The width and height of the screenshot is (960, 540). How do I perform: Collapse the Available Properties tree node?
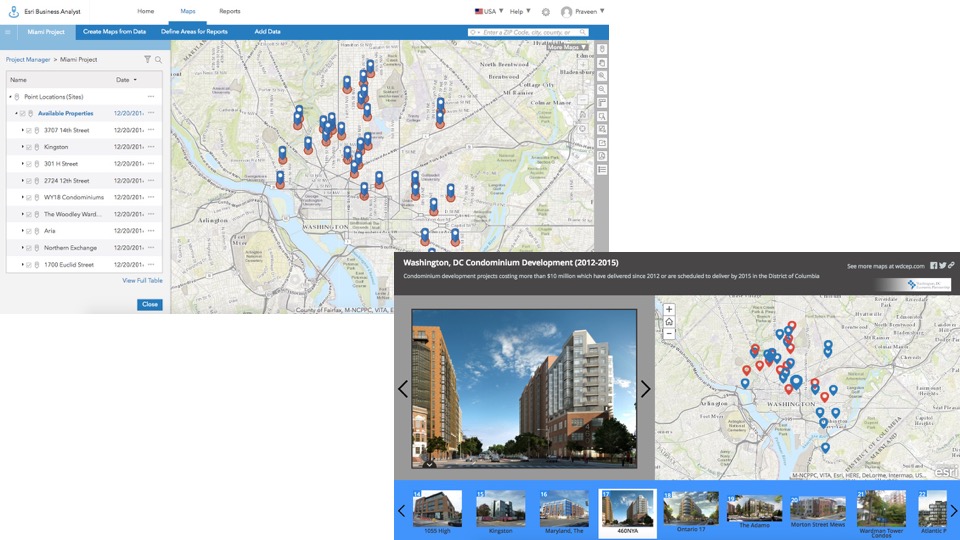coord(17,113)
